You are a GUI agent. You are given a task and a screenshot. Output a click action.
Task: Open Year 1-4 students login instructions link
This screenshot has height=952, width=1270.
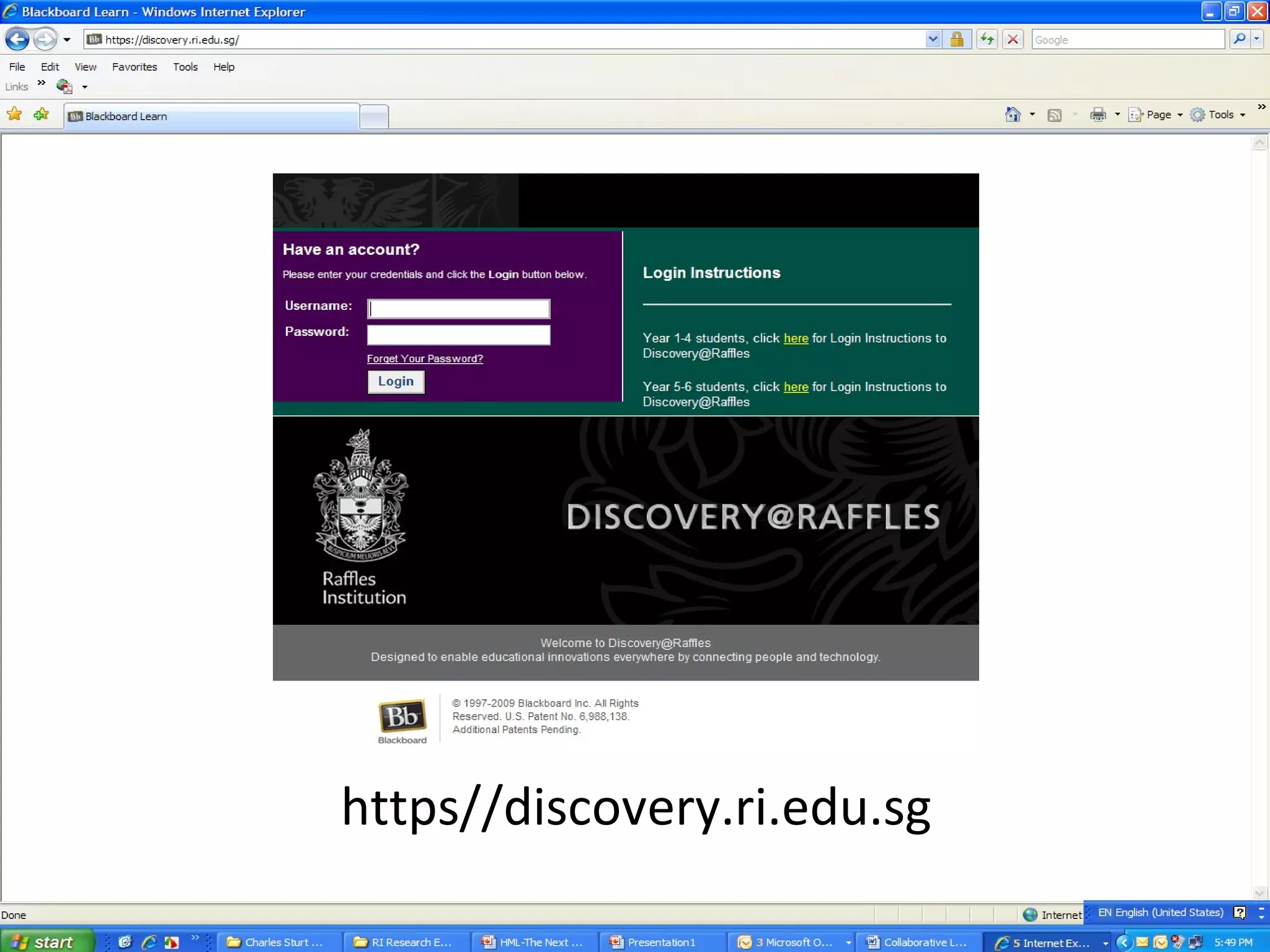pos(796,338)
